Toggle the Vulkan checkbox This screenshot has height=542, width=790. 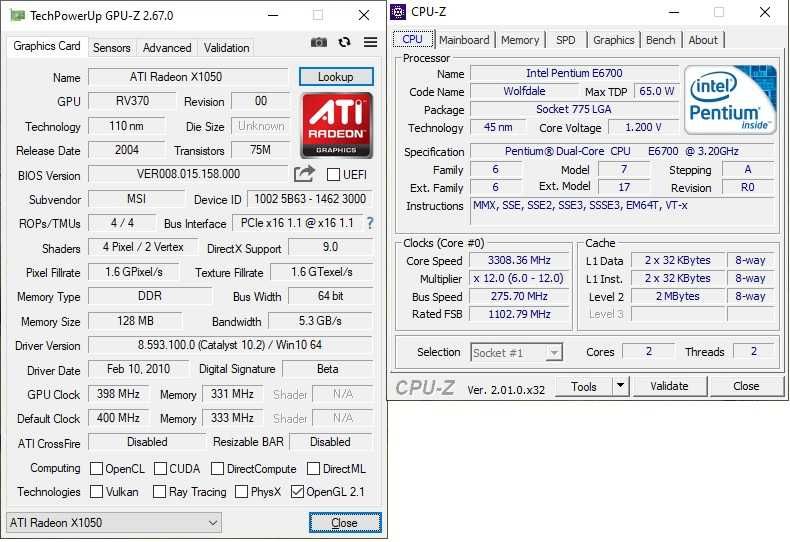[x=96, y=491]
